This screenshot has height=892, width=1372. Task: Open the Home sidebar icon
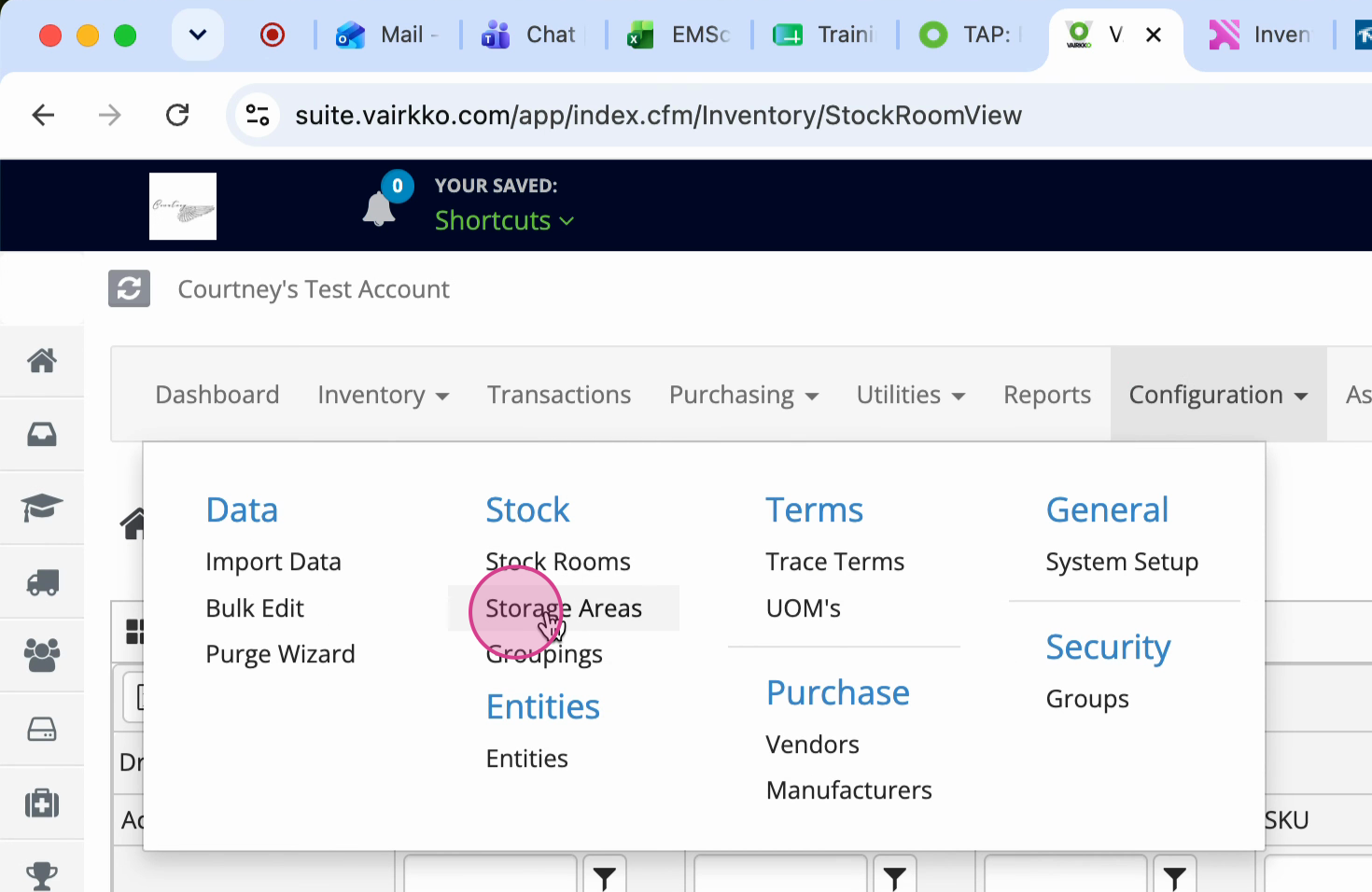[x=42, y=360]
